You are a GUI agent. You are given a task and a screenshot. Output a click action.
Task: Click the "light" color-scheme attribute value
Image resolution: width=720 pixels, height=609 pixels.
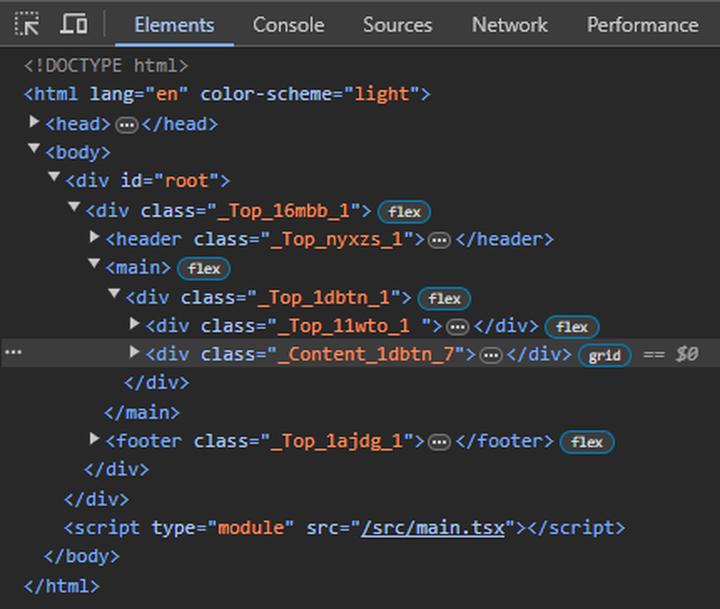pyautogui.click(x=382, y=94)
